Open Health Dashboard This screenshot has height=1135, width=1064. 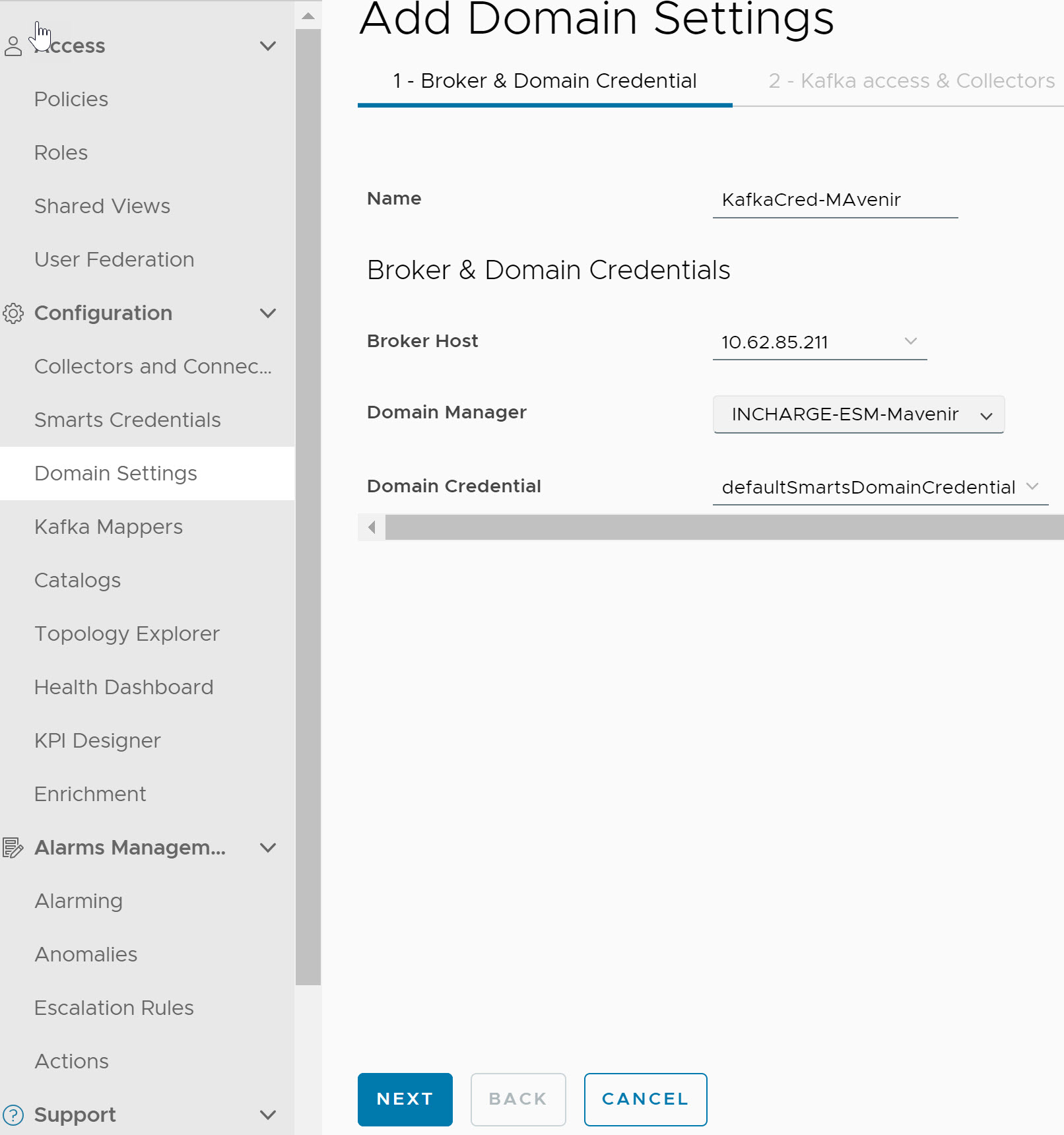point(123,687)
